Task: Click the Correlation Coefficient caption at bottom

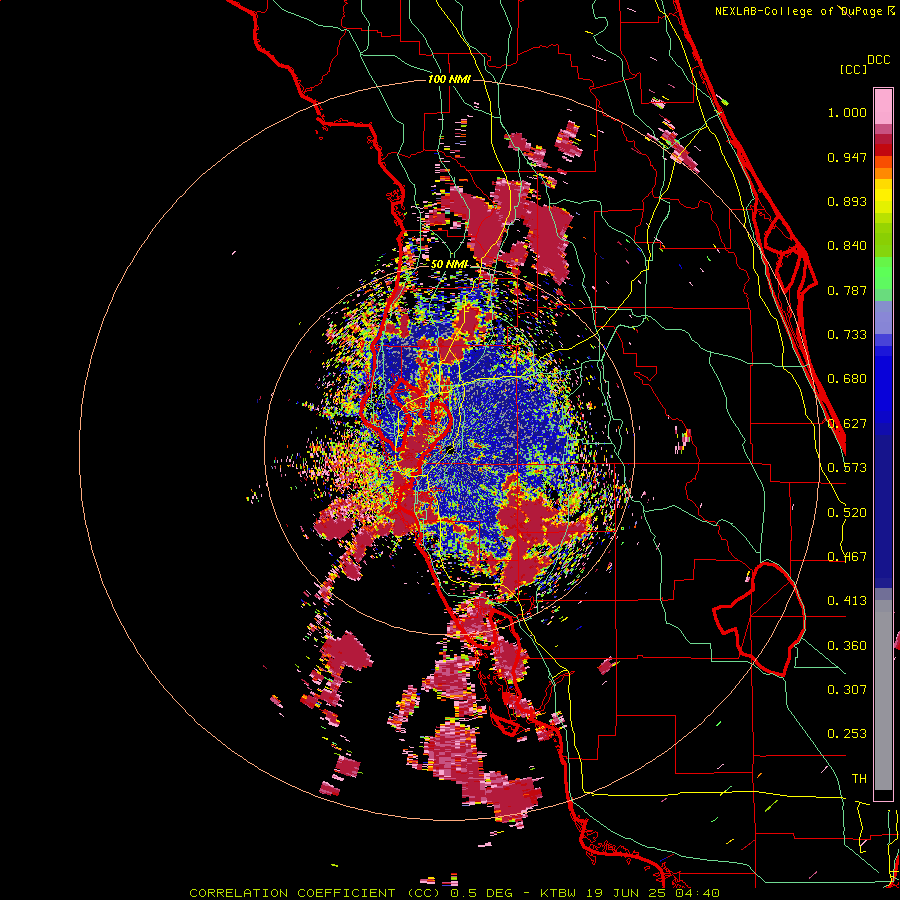Action: [453, 893]
